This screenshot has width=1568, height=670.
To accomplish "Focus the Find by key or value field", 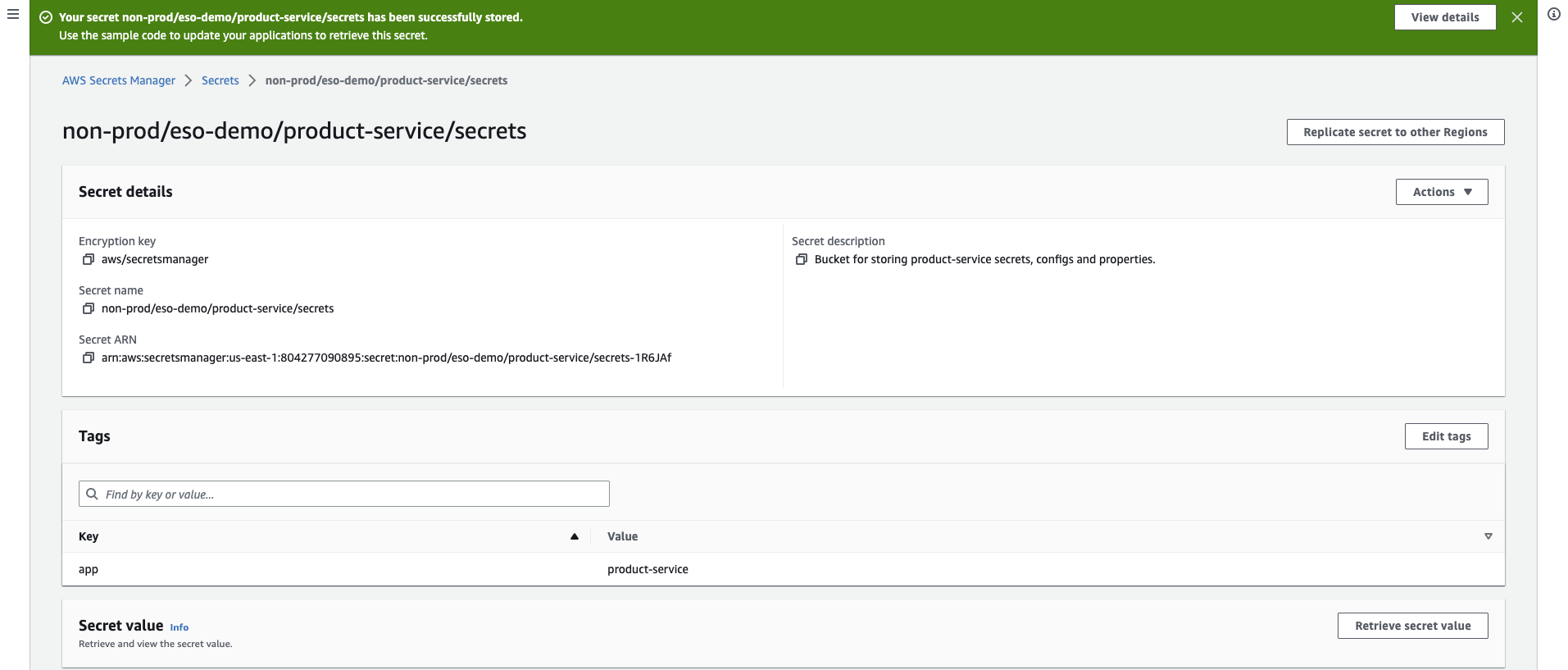I will point(352,494).
